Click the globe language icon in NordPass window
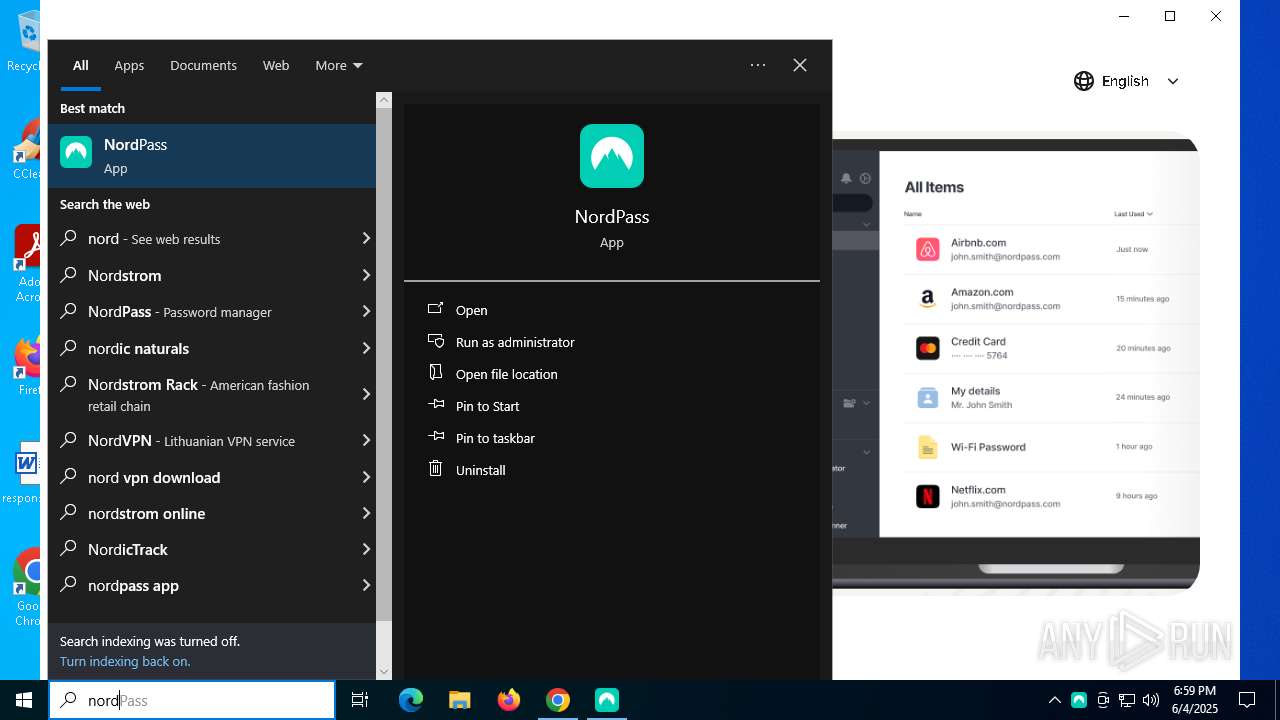This screenshot has height=720, width=1280. 1084,81
